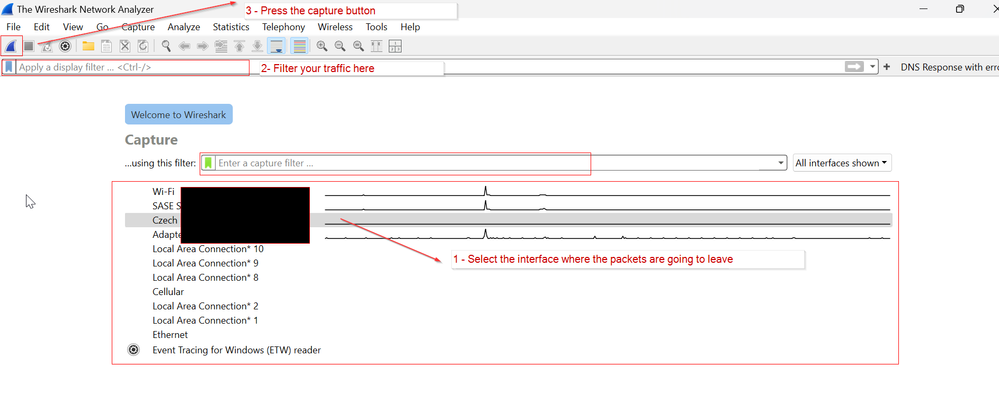Restart the current capture
The image size is (999, 410).
click(47, 46)
